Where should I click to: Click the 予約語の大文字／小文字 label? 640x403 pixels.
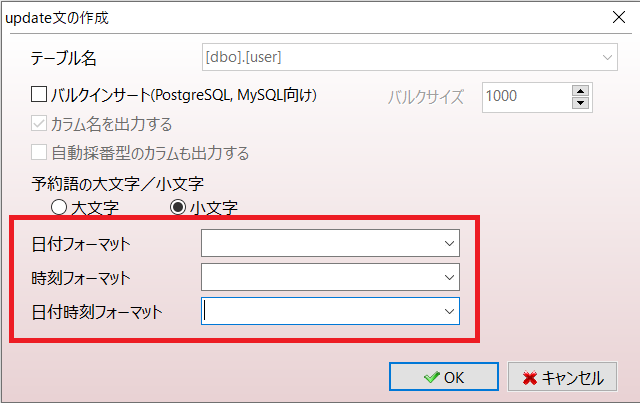coord(118,184)
